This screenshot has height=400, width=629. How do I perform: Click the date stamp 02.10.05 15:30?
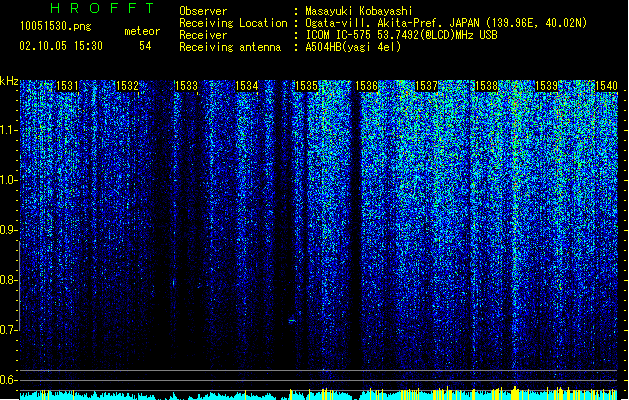pos(61,46)
